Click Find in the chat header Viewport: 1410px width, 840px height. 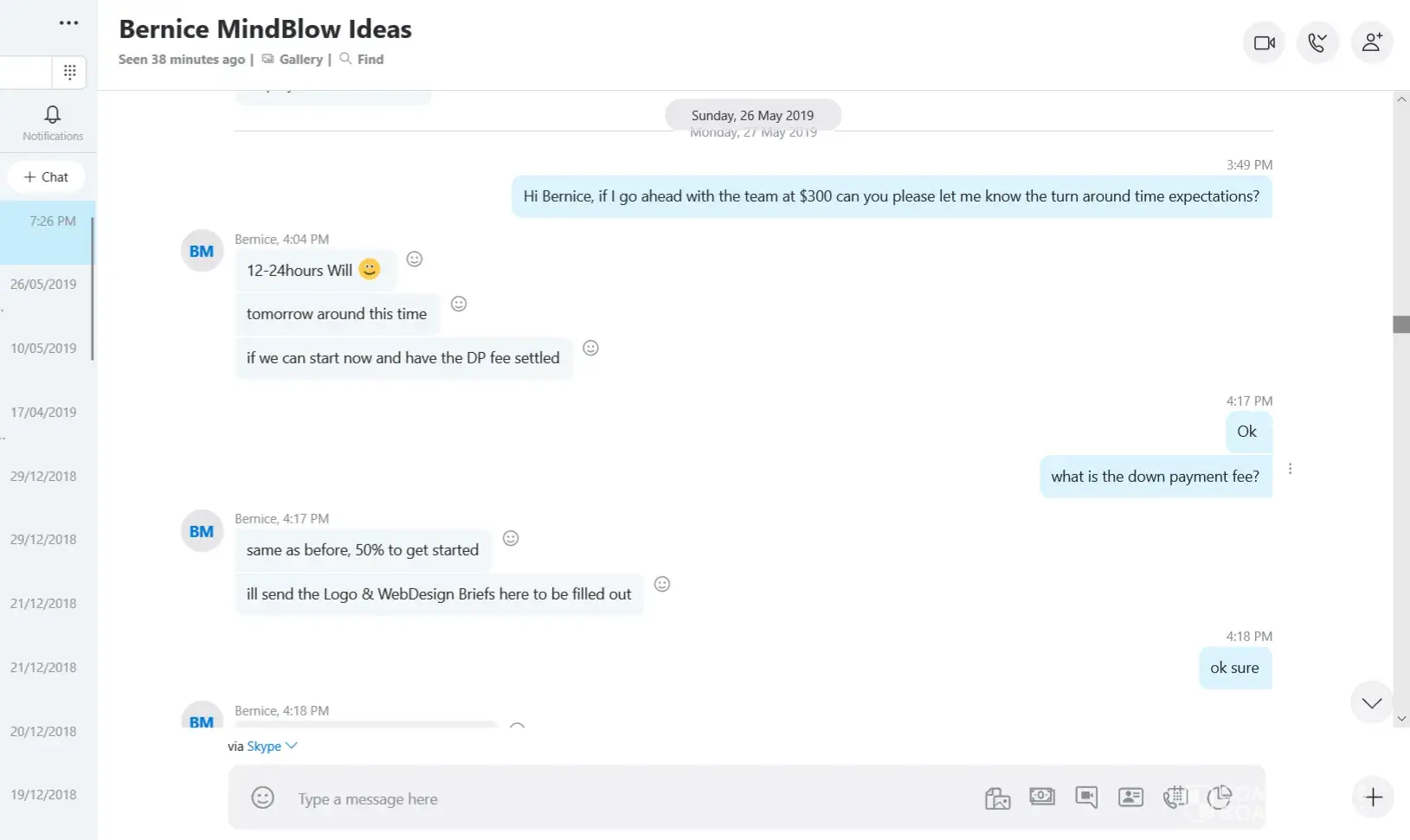point(370,59)
